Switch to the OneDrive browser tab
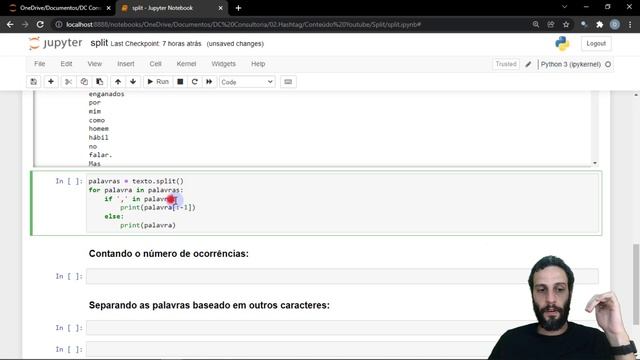 [x=59, y=8]
